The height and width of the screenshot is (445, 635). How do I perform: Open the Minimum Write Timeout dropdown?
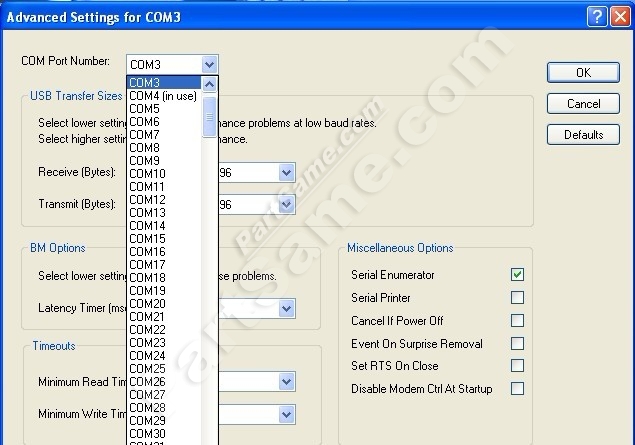(286, 415)
